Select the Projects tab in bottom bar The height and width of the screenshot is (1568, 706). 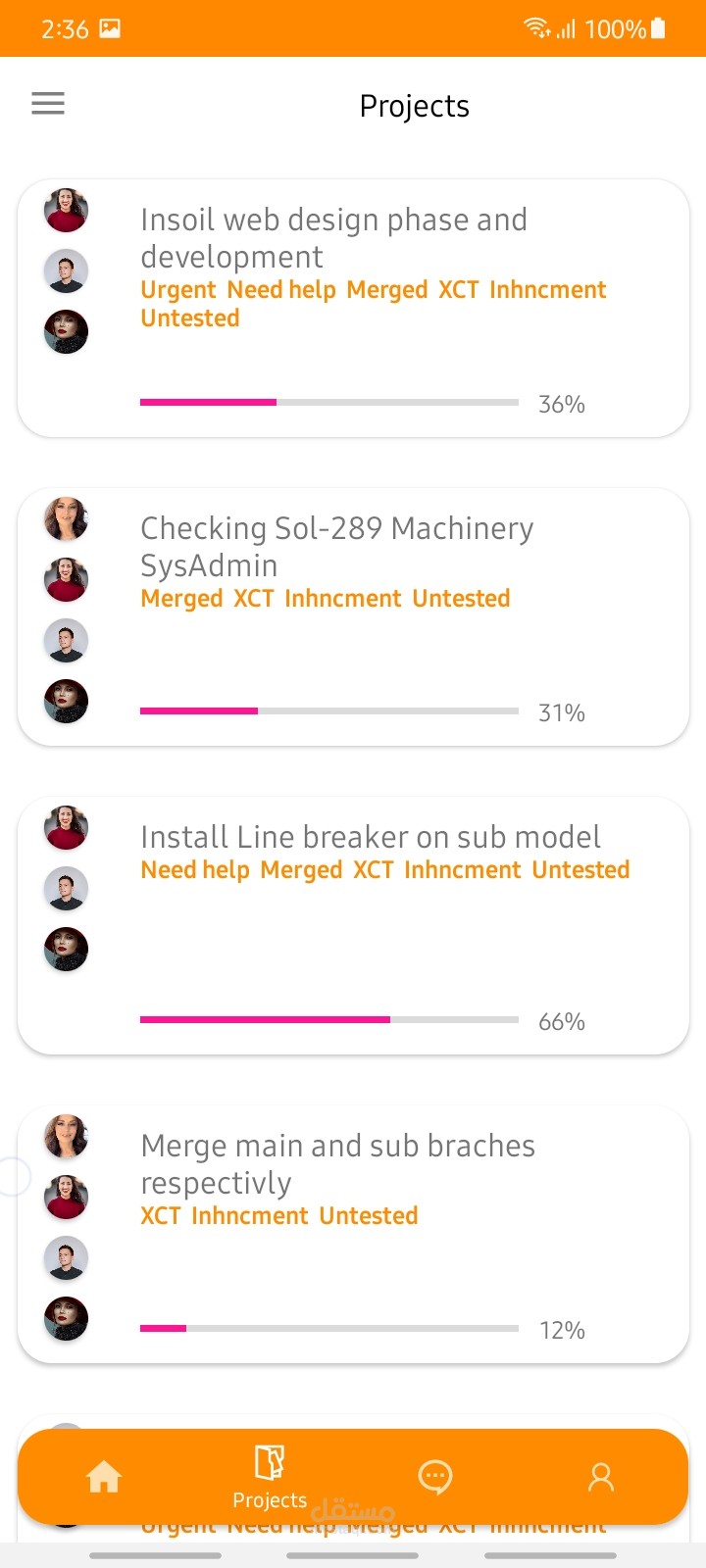click(270, 1476)
